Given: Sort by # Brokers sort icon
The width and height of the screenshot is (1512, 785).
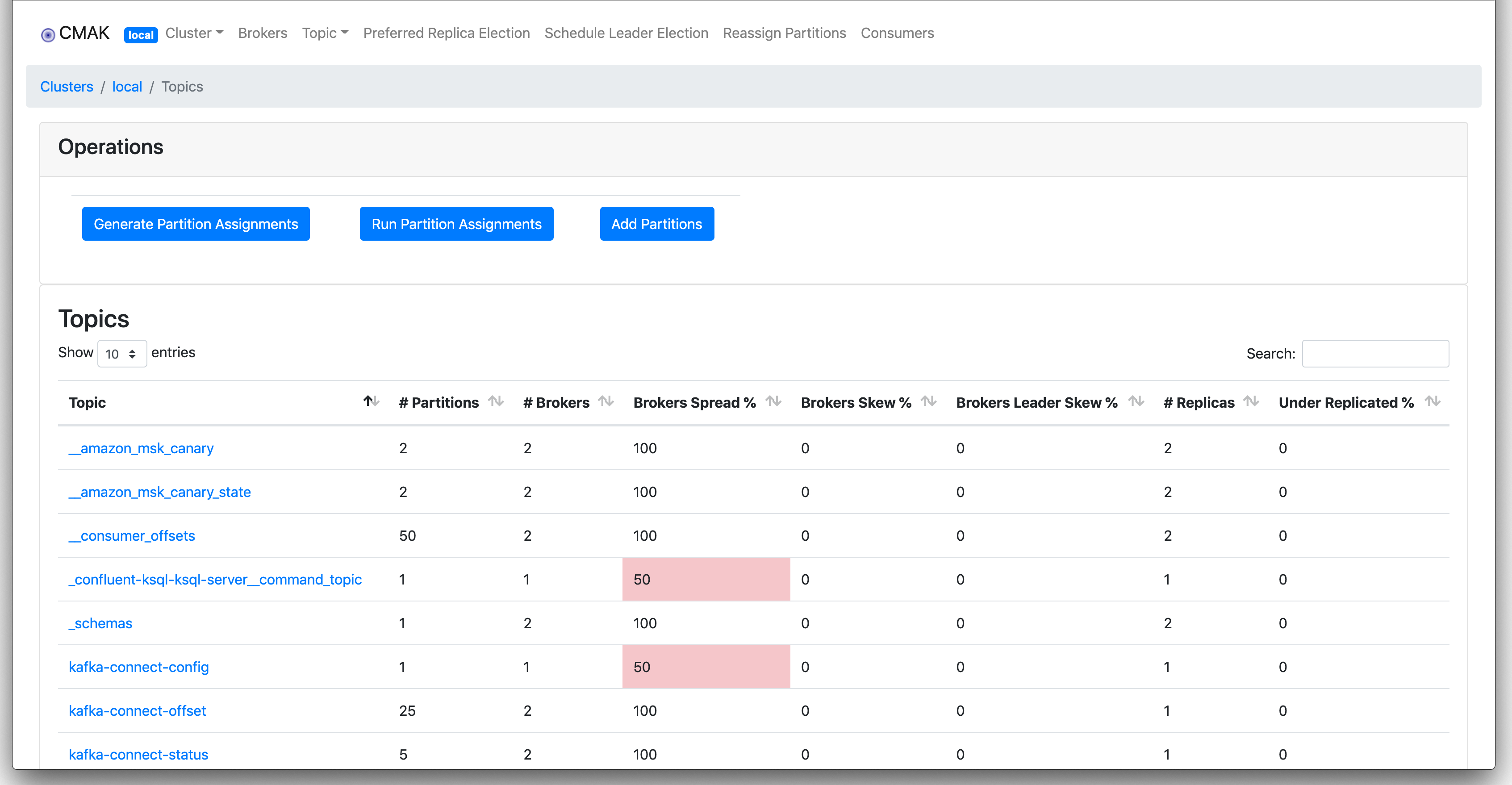Looking at the screenshot, I should 606,401.
